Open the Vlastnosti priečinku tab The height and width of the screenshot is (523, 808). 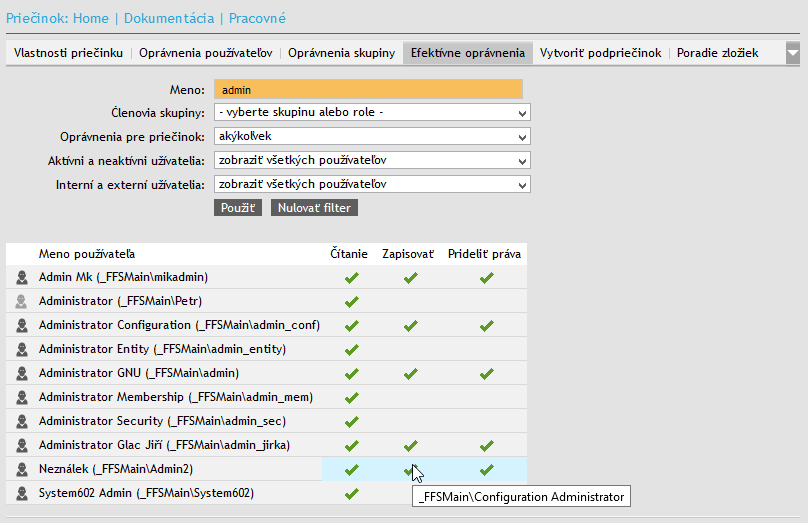68,53
